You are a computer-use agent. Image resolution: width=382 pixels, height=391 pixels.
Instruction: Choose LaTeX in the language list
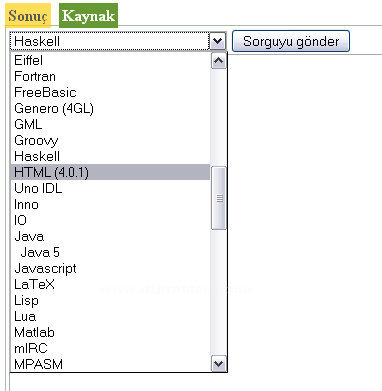click(110, 284)
